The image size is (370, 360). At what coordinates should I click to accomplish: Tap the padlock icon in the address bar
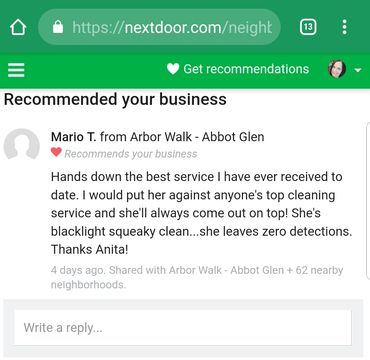click(58, 27)
